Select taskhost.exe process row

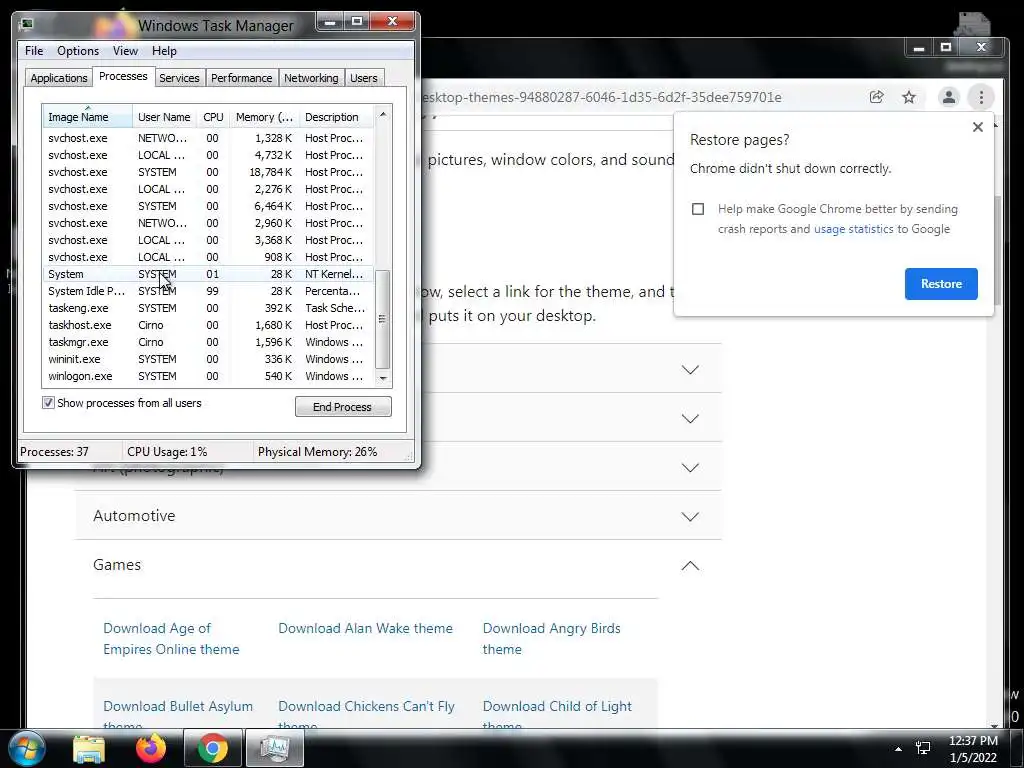(208, 325)
